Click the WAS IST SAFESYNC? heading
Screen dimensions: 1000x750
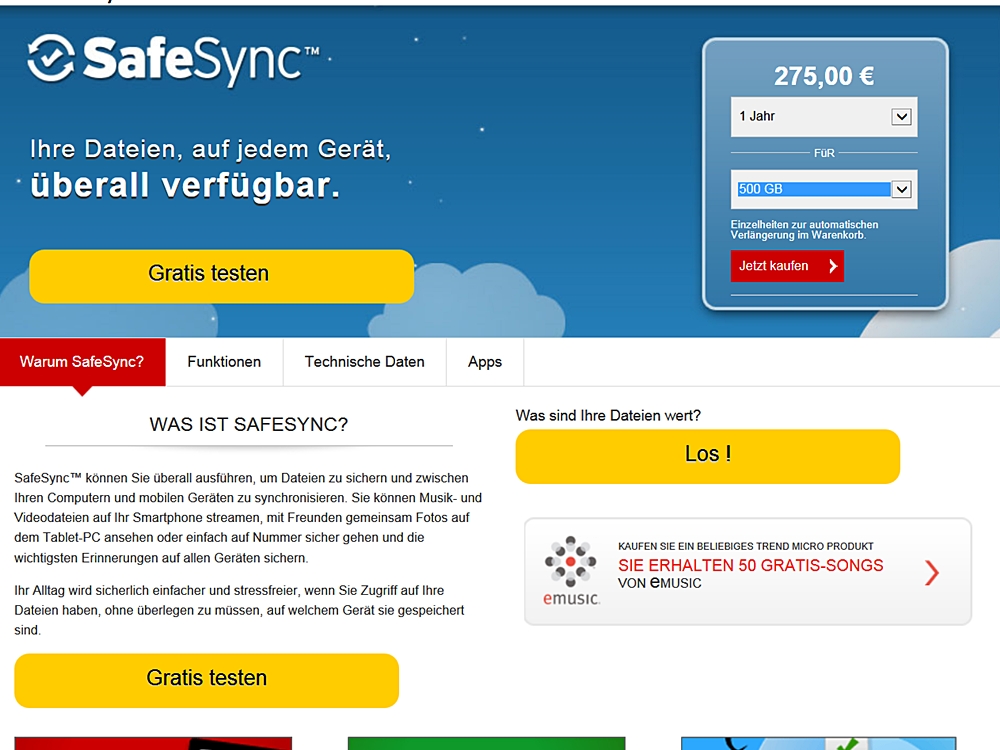point(249,425)
